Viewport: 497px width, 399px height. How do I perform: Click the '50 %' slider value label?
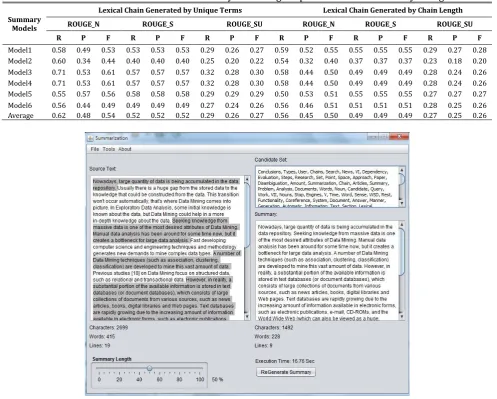pyautogui.click(x=217, y=380)
